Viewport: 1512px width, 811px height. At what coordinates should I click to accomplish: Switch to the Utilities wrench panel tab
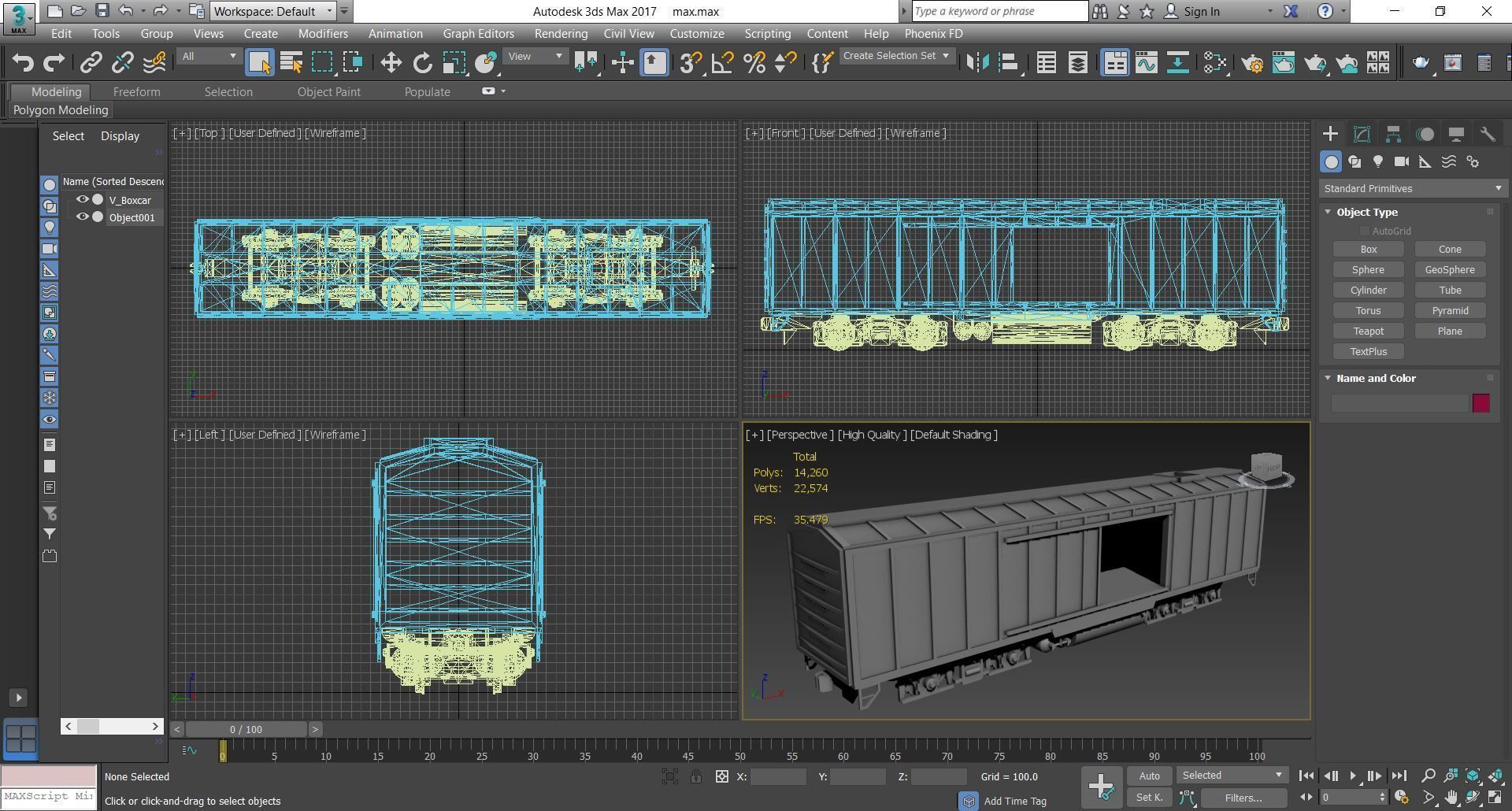pyautogui.click(x=1488, y=134)
